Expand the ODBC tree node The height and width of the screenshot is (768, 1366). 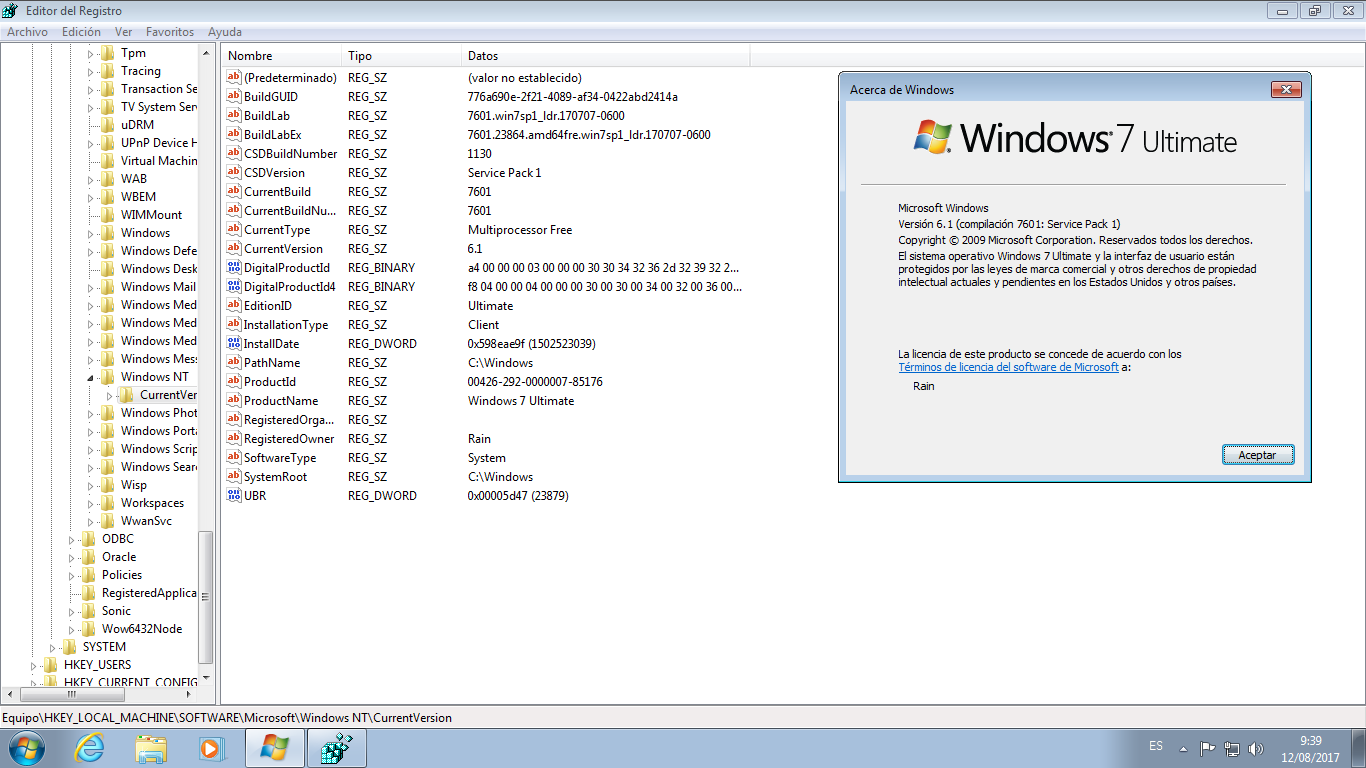pos(71,539)
